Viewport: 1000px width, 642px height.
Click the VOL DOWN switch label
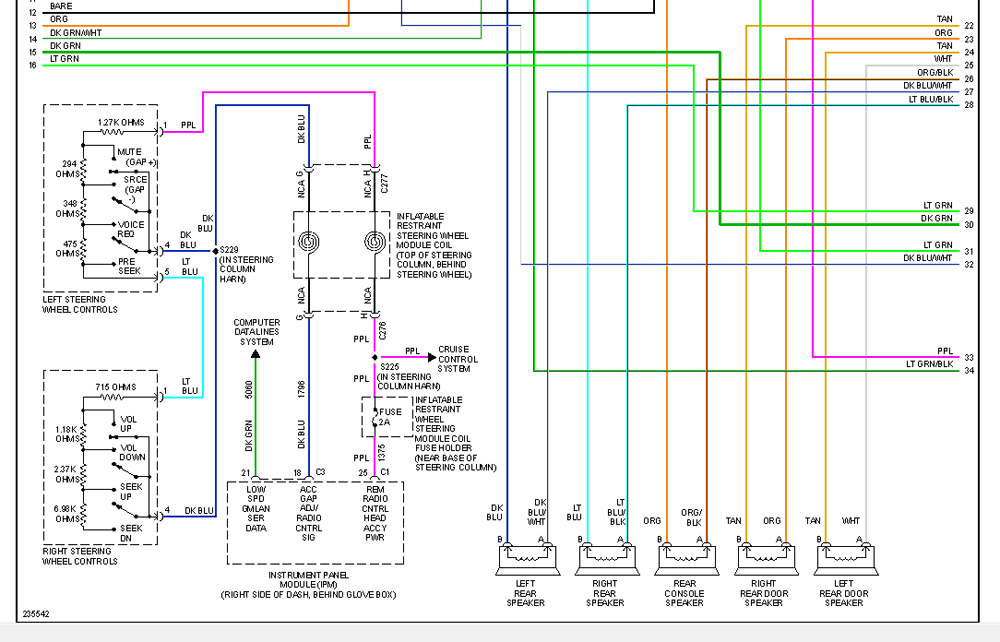coord(133,453)
